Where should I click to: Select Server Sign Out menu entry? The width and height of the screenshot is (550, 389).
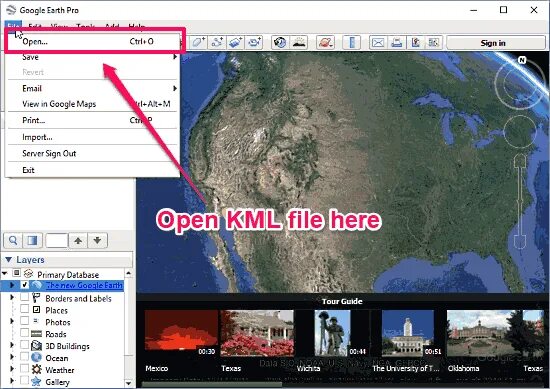coord(93,153)
